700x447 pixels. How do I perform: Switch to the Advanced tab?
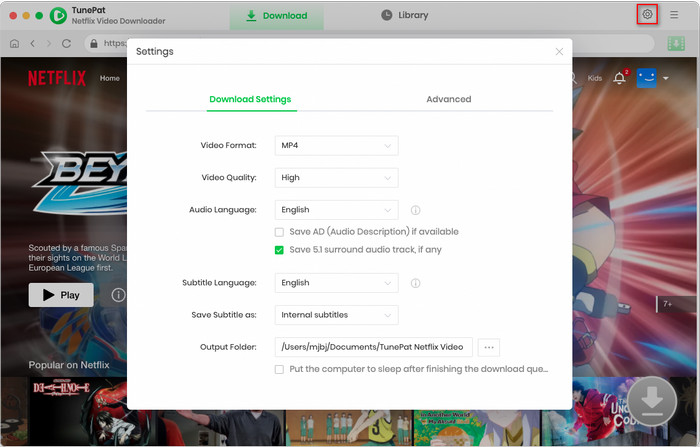click(x=448, y=99)
